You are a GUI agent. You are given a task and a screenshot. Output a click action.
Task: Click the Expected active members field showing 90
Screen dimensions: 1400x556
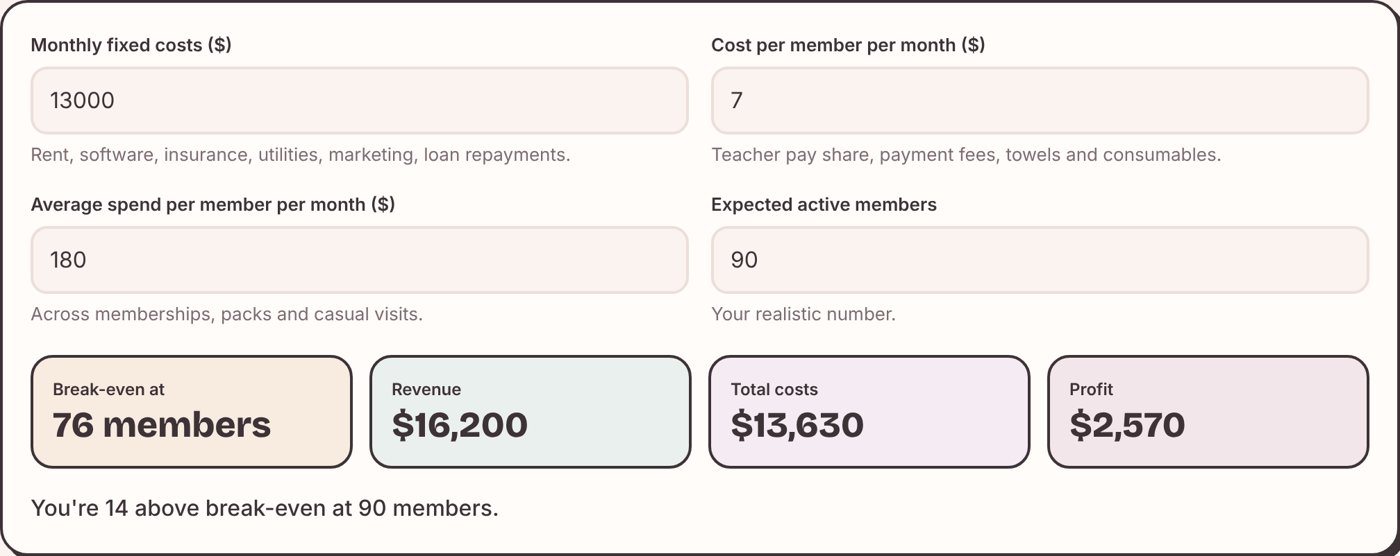[1039, 260]
